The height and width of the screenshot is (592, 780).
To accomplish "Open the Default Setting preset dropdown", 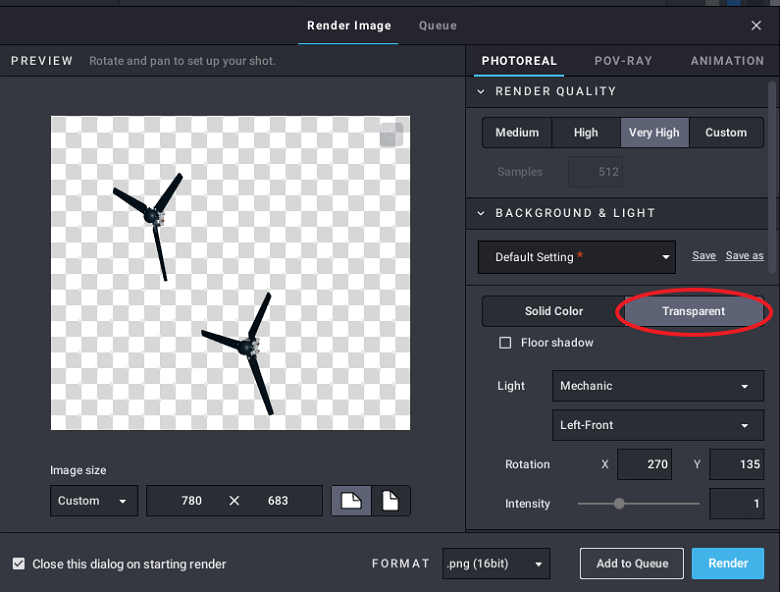I will (x=577, y=257).
